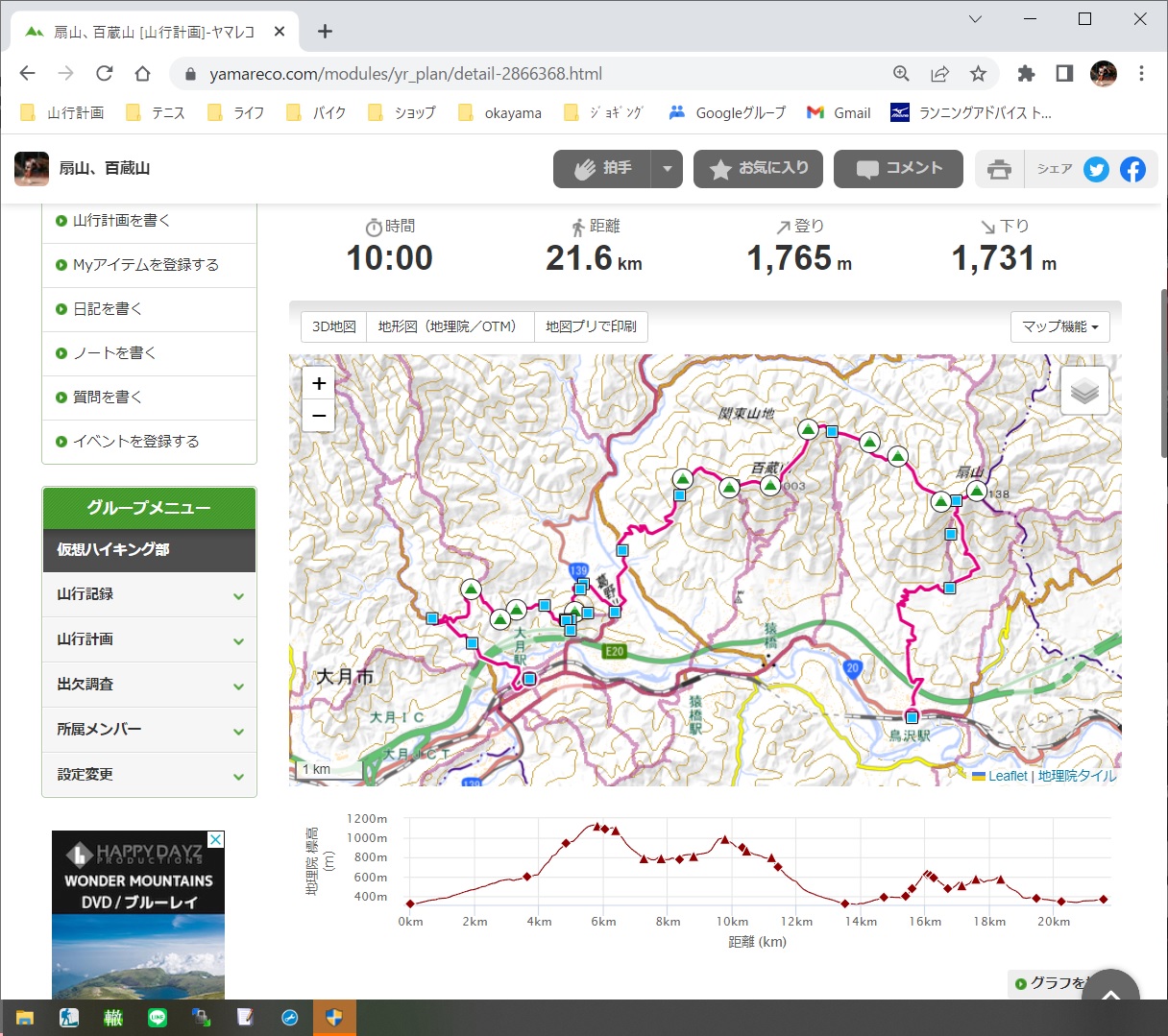Bookmark this page with star icon
Viewport: 1168px width, 1036px height.
978,74
